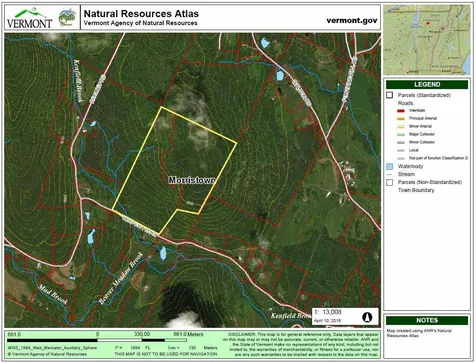The width and height of the screenshot is (476, 363).
Task: Select the Interstate red road swatch
Action: 401,111
